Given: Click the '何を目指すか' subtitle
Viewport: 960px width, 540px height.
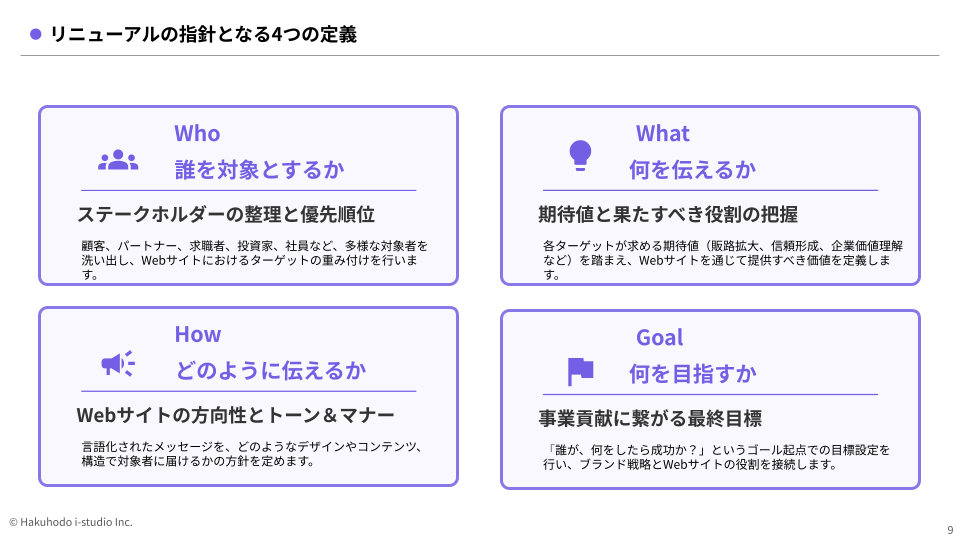Looking at the screenshot, I should (x=692, y=373).
